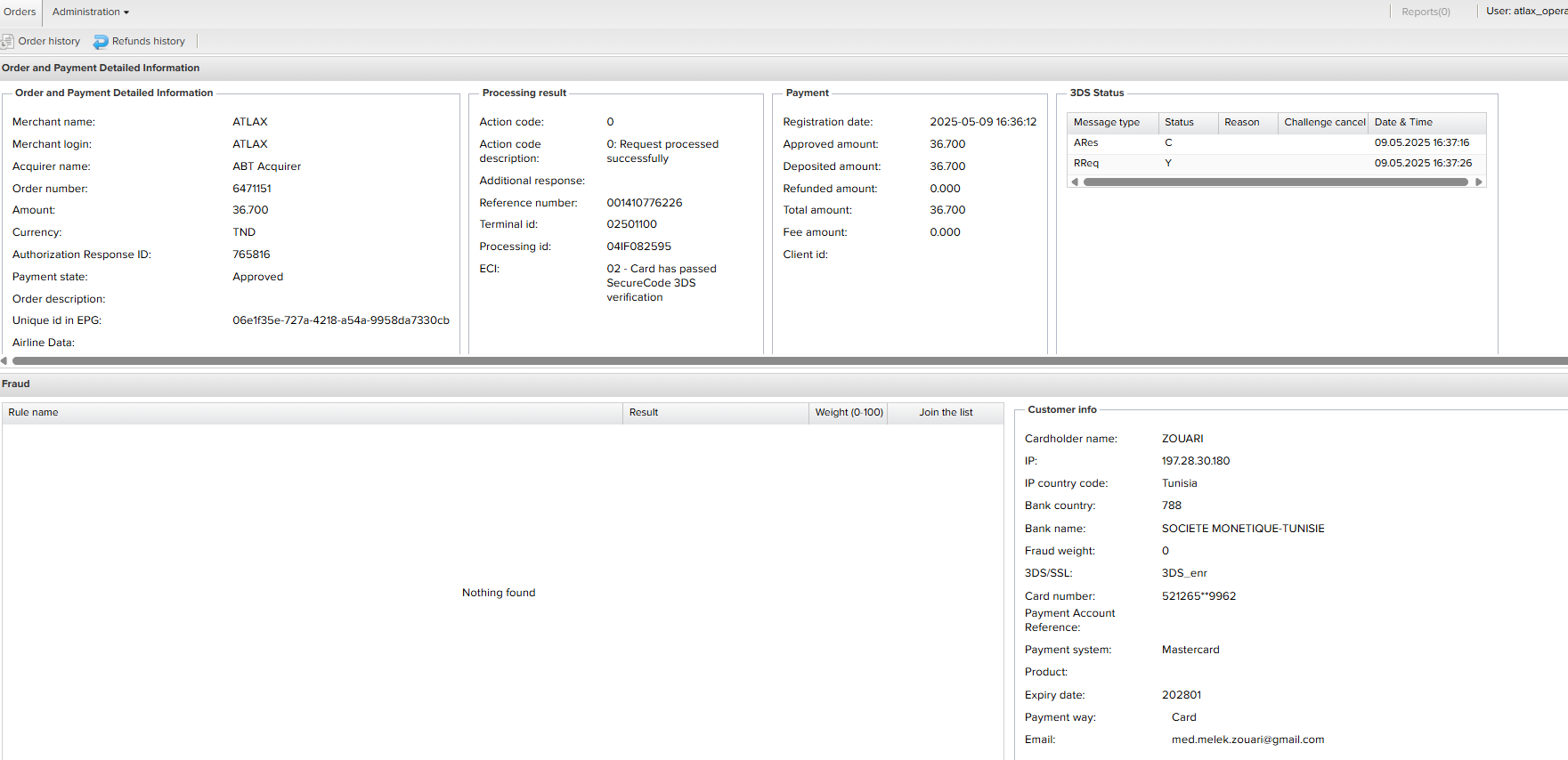
Task: Open Refunds history link
Action: [x=148, y=41]
